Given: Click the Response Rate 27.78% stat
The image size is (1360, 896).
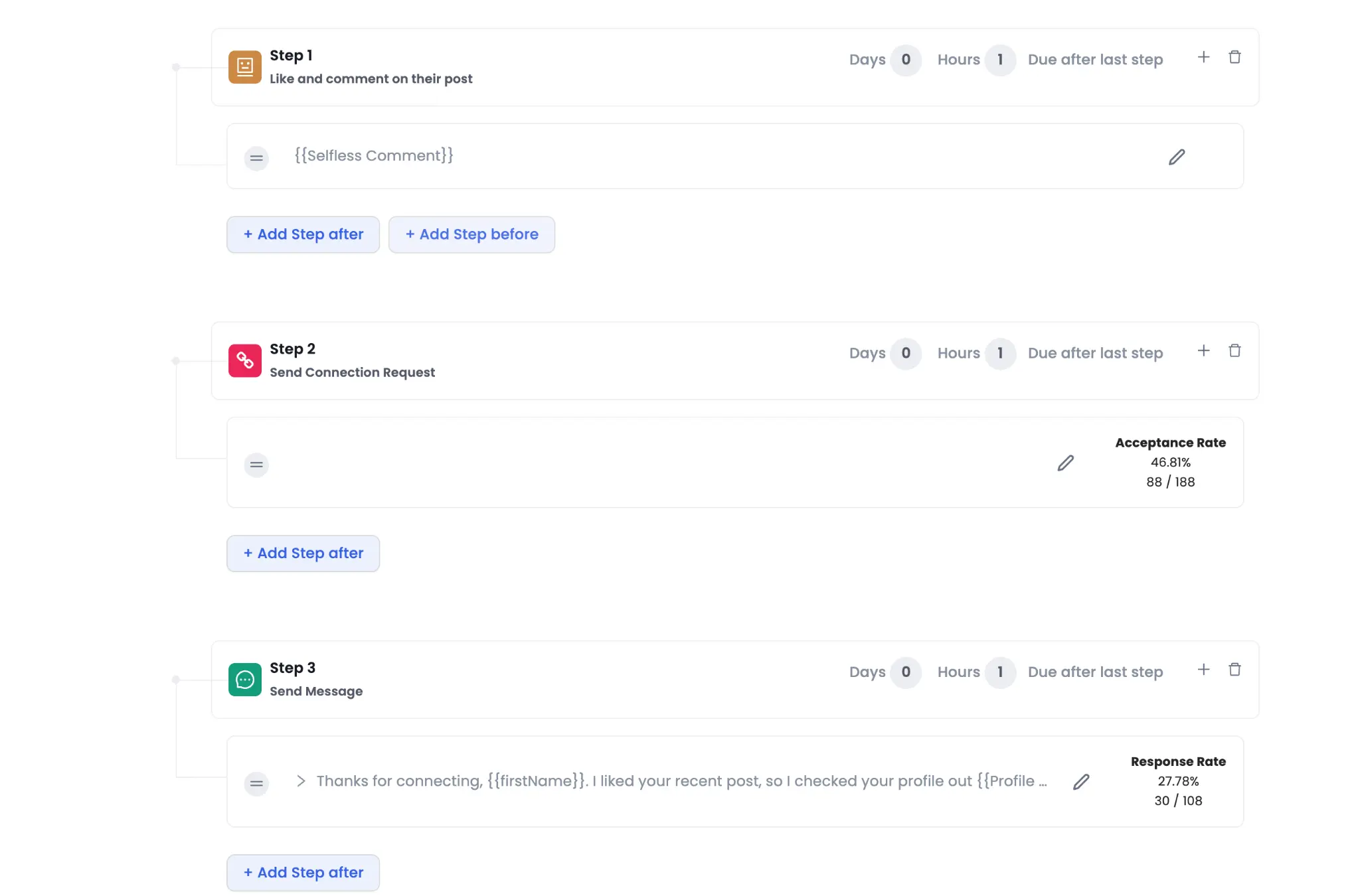Looking at the screenshot, I should pos(1179,781).
